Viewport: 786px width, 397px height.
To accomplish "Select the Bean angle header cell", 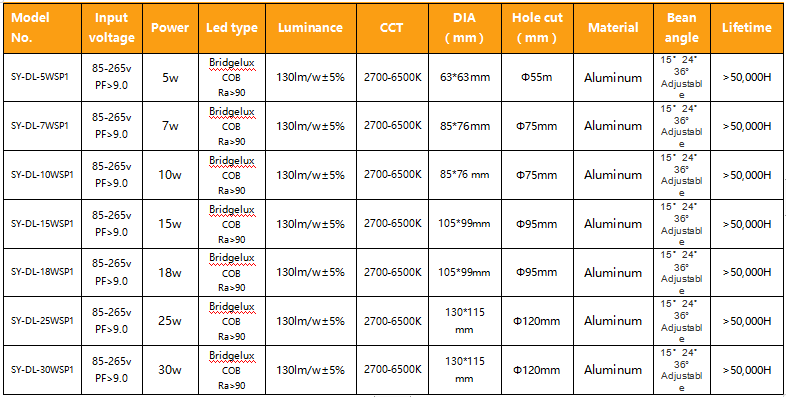I will [682, 28].
